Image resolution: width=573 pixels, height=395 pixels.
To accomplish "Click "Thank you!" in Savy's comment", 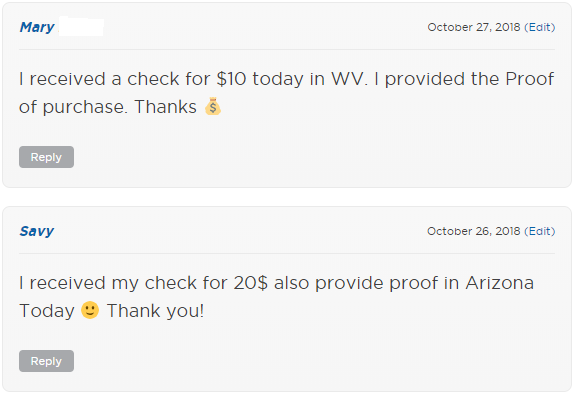I will click(155, 311).
